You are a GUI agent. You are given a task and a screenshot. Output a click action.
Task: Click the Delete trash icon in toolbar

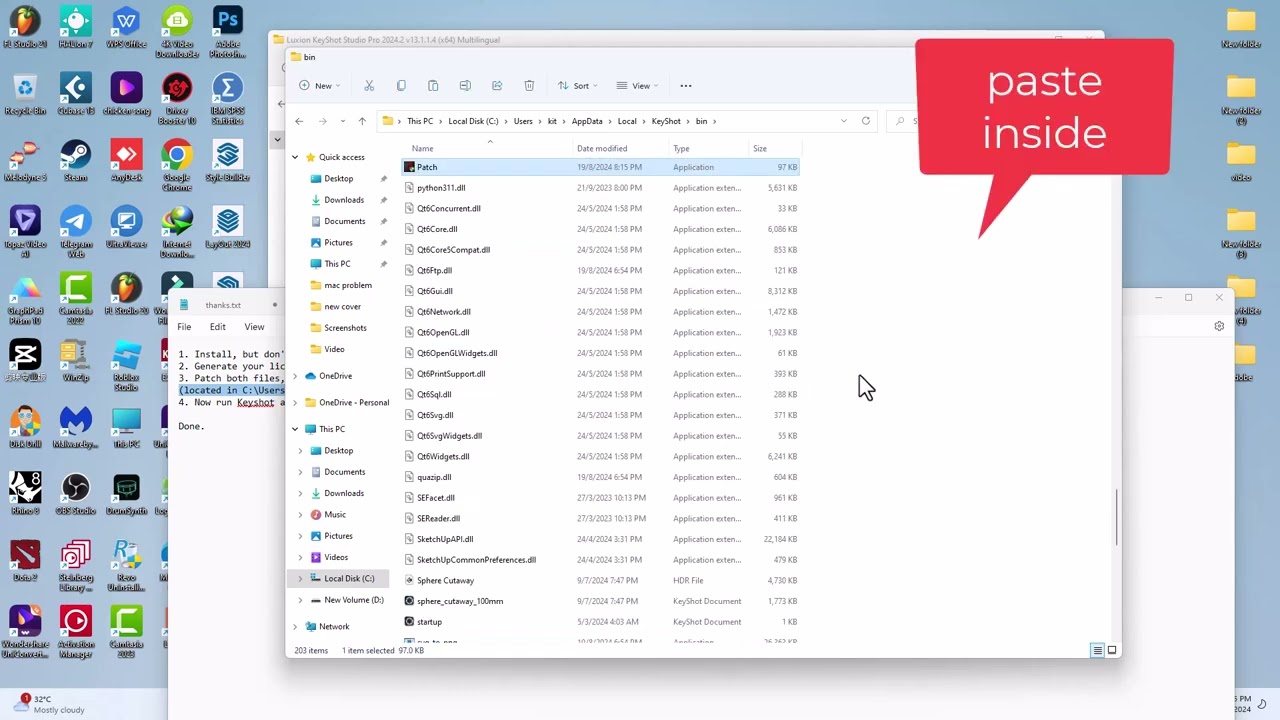[529, 86]
